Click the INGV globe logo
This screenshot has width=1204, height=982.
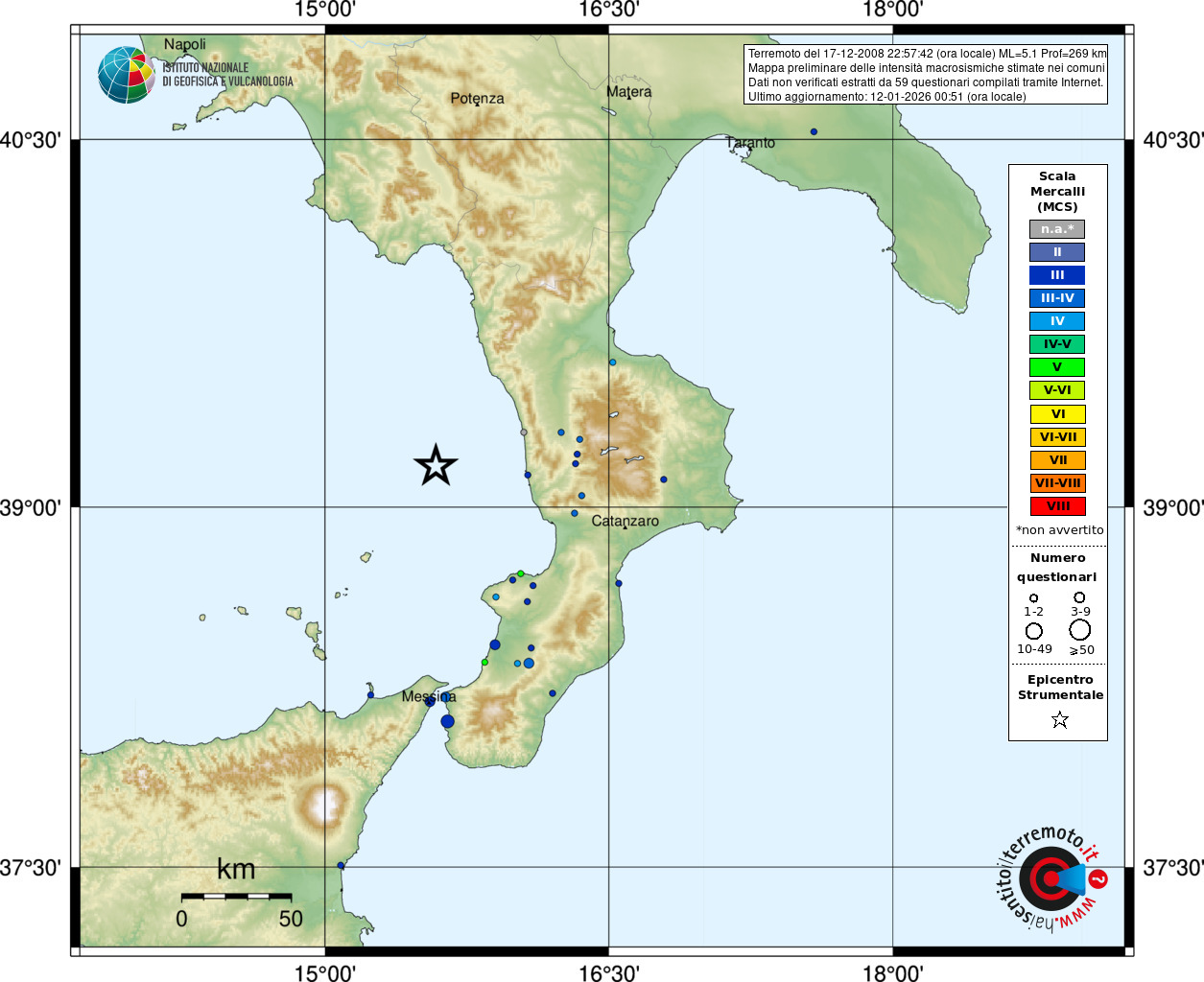click(x=126, y=75)
